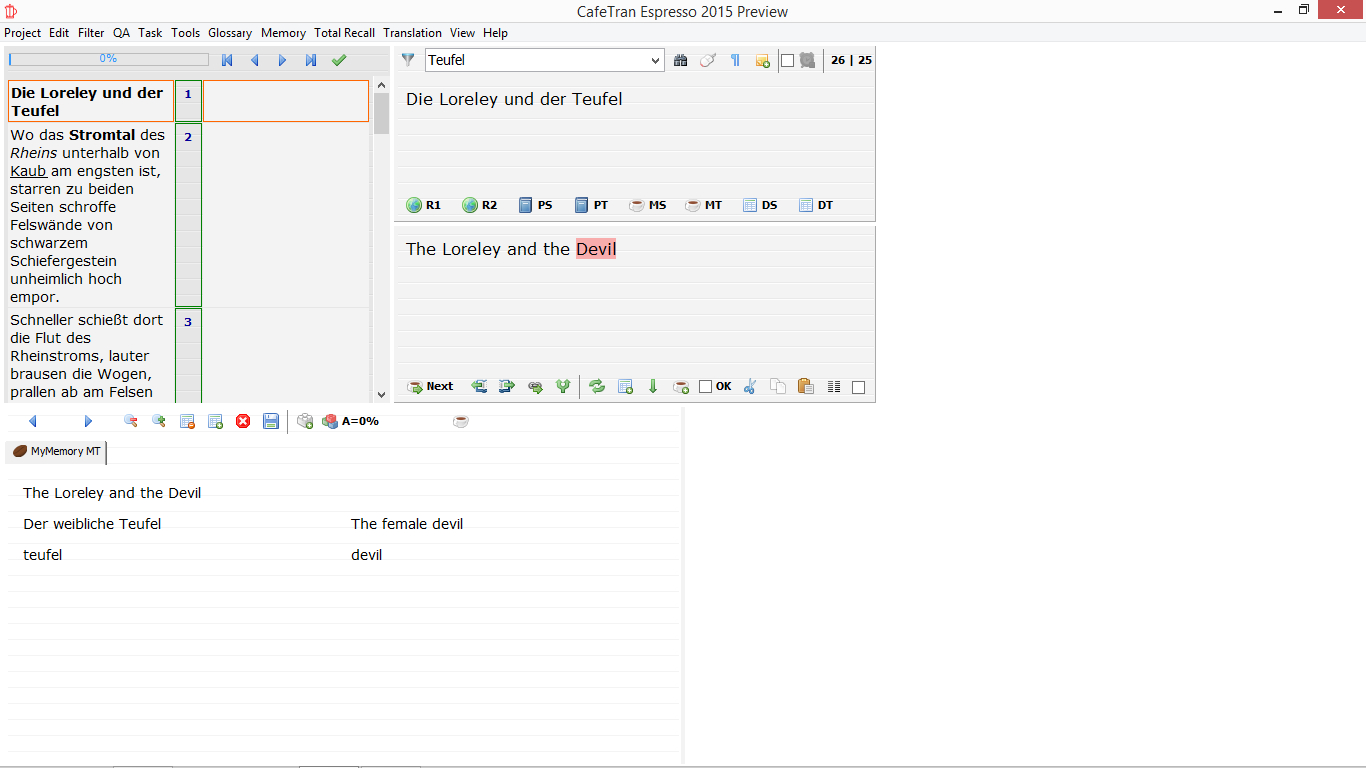This screenshot has height=768, width=1366.
Task: Click the green checkmark icon
Action: (339, 60)
